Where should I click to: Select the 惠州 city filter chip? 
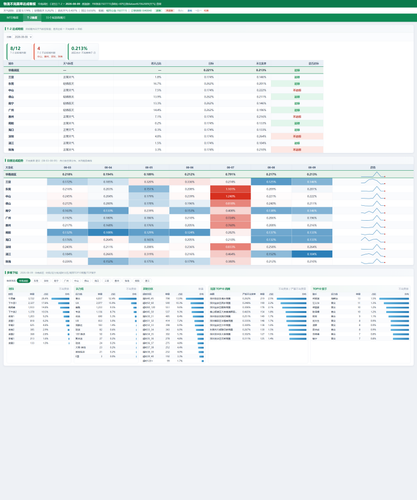(117, 281)
